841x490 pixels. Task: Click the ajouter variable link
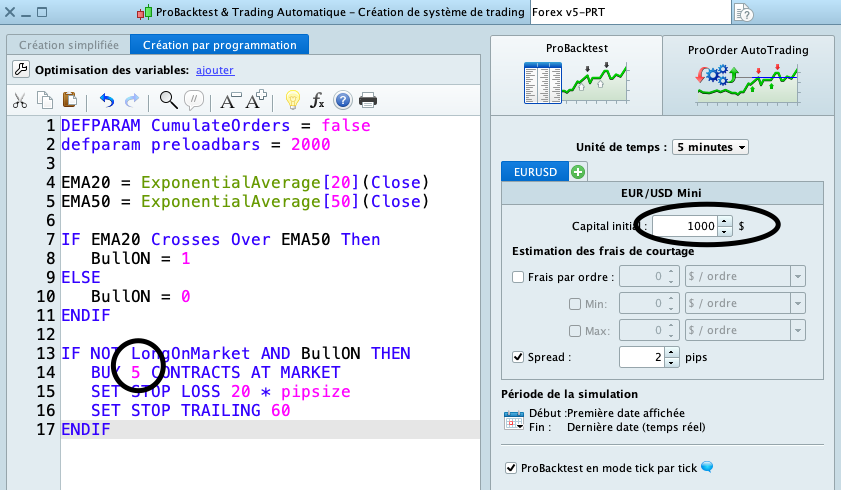pyautogui.click(x=215, y=70)
